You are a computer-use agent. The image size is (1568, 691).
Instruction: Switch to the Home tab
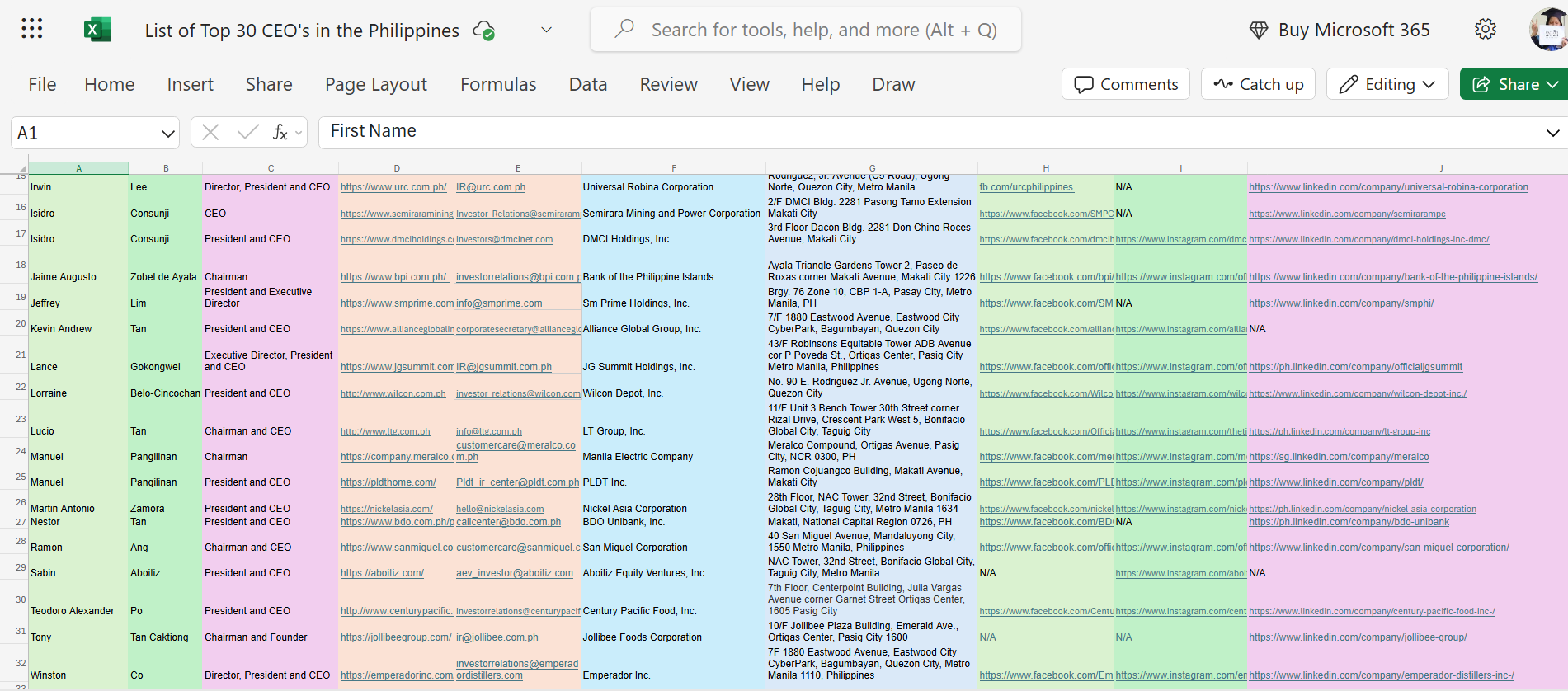tap(110, 84)
